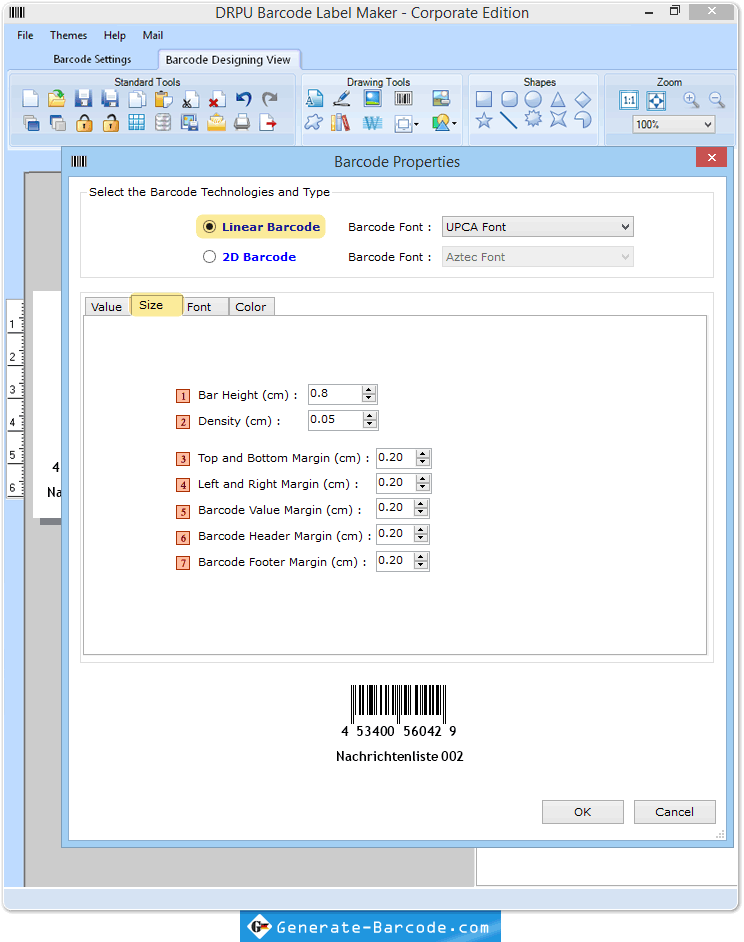Open the database icon in Standard Tools

tap(163, 123)
